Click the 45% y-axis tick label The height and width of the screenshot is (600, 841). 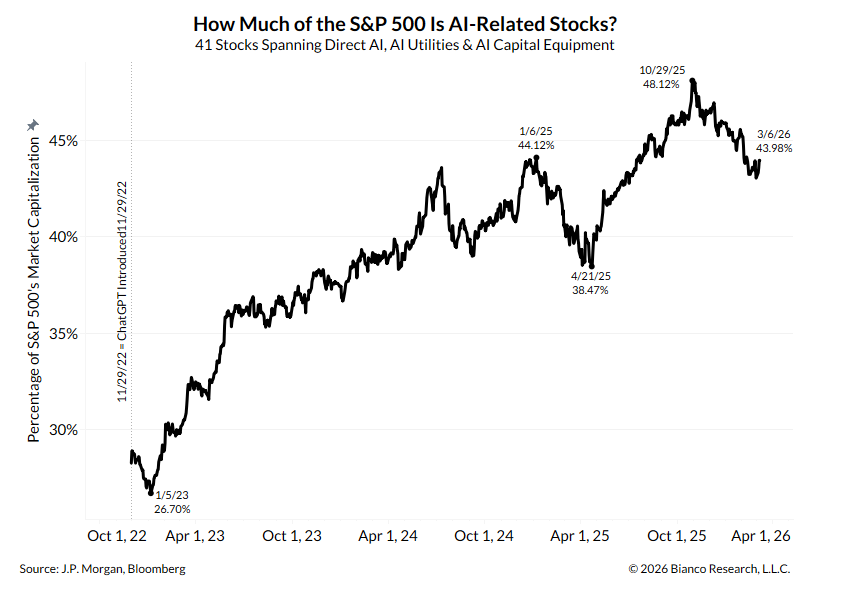click(62, 141)
